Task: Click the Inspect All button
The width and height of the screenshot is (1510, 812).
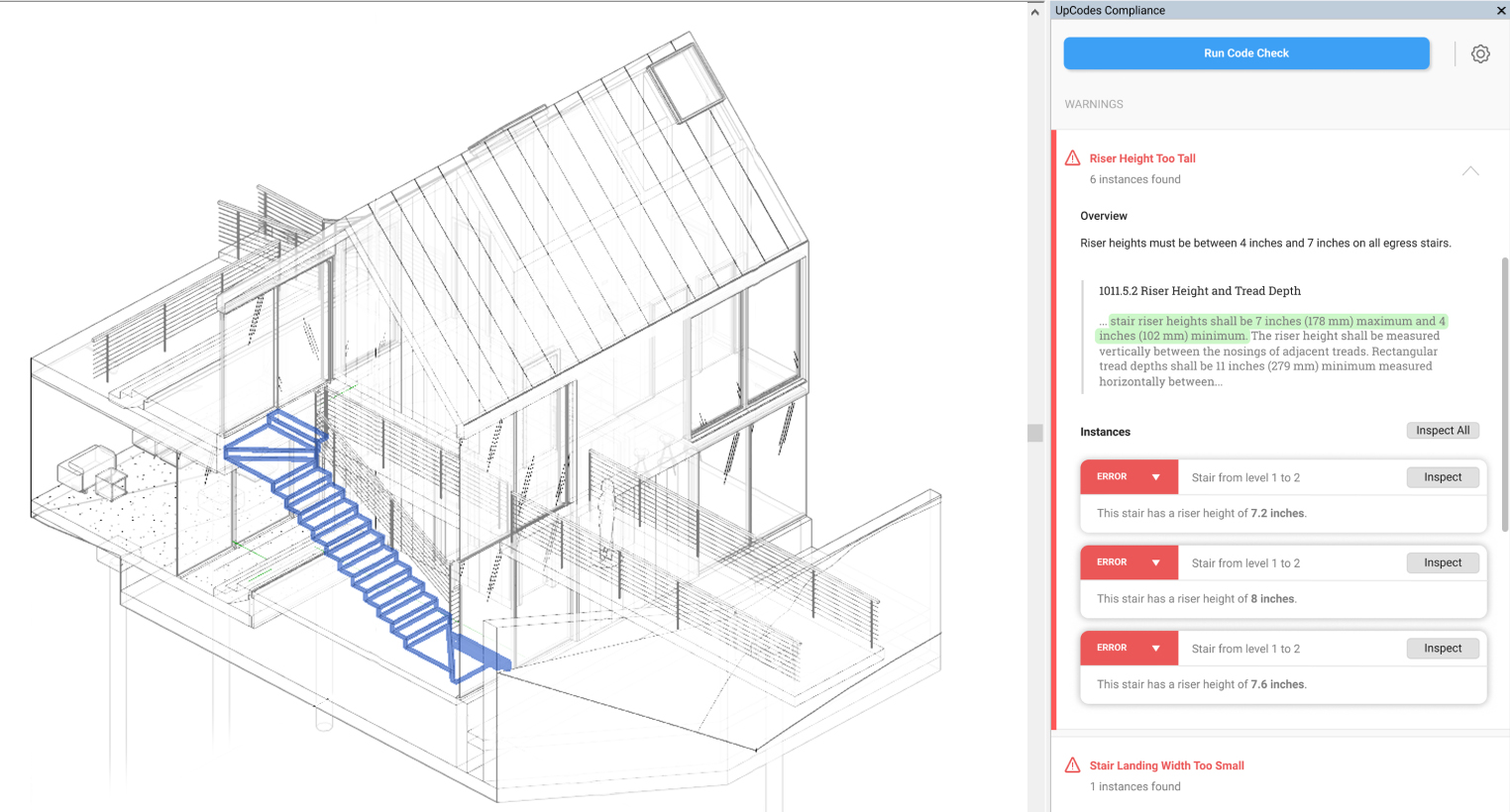Action: (1443, 430)
